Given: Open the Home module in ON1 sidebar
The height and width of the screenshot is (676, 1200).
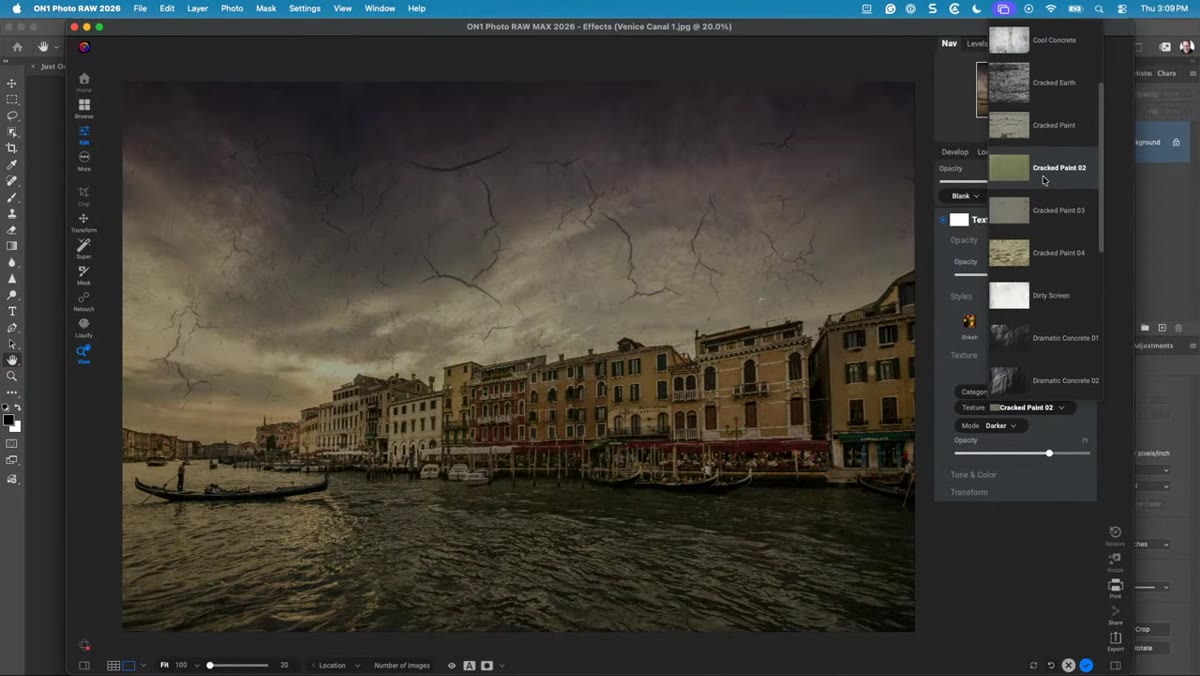Looking at the screenshot, I should coord(84,82).
